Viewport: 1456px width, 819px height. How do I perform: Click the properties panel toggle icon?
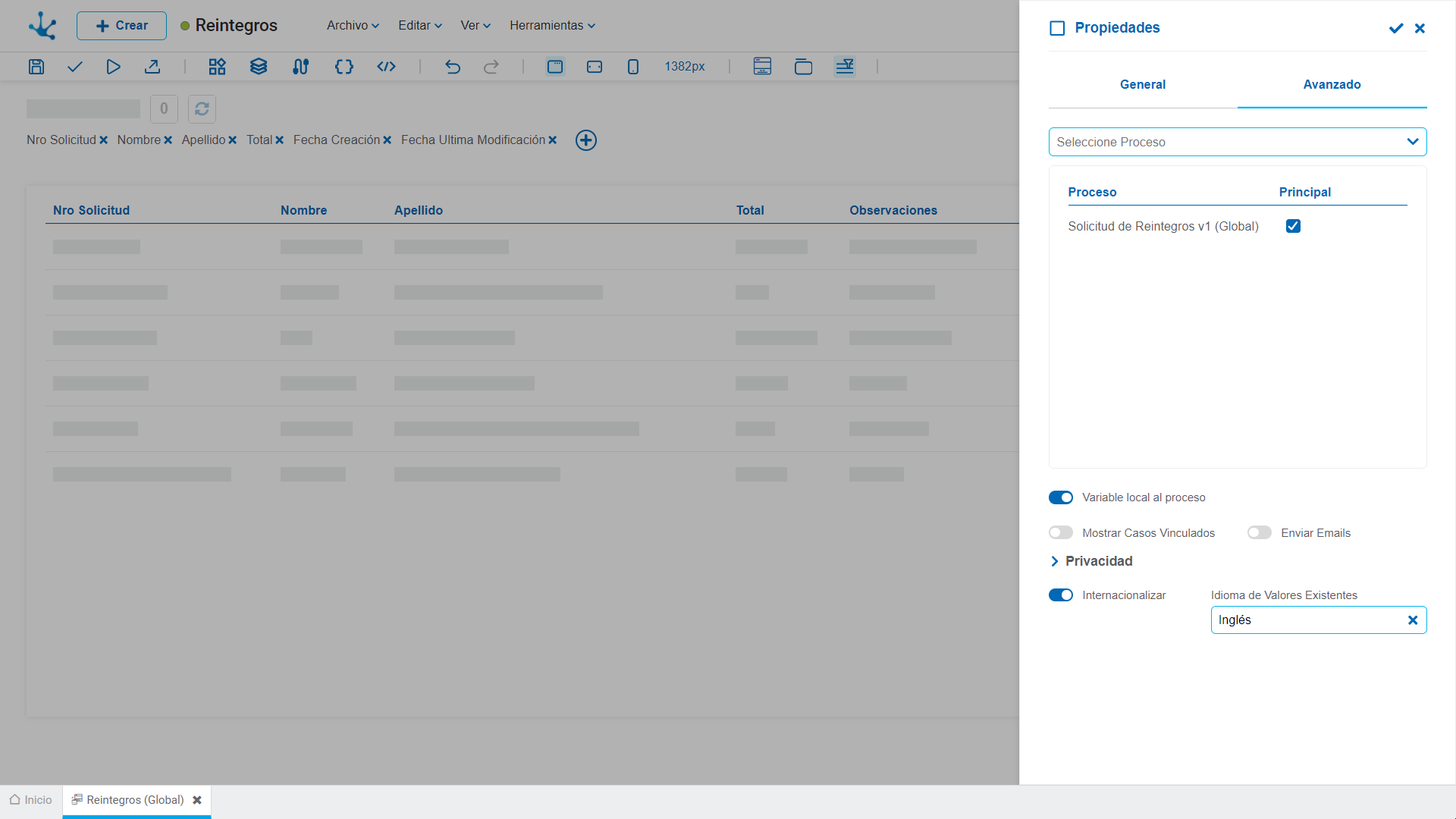point(845,67)
